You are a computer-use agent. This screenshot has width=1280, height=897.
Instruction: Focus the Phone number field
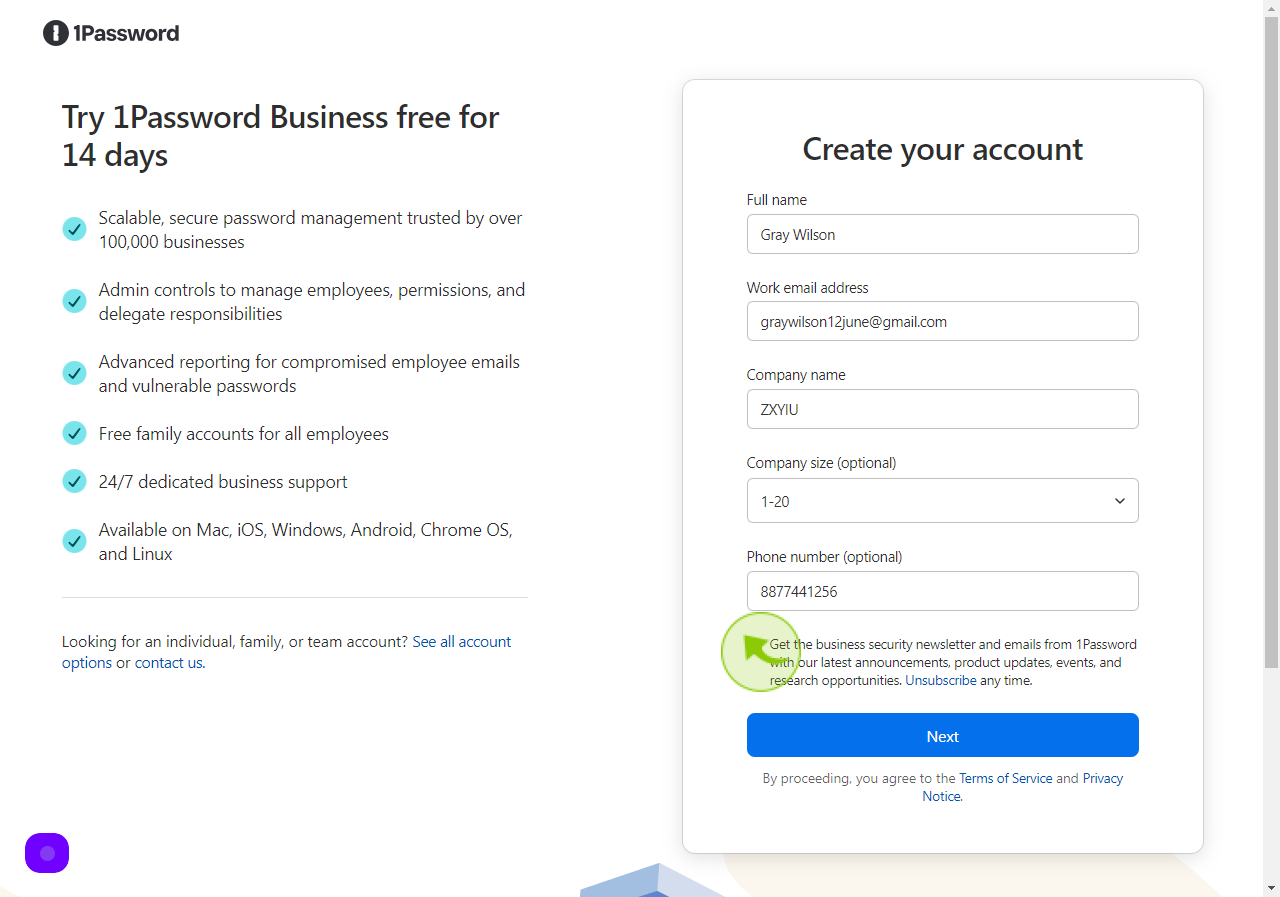(x=943, y=591)
